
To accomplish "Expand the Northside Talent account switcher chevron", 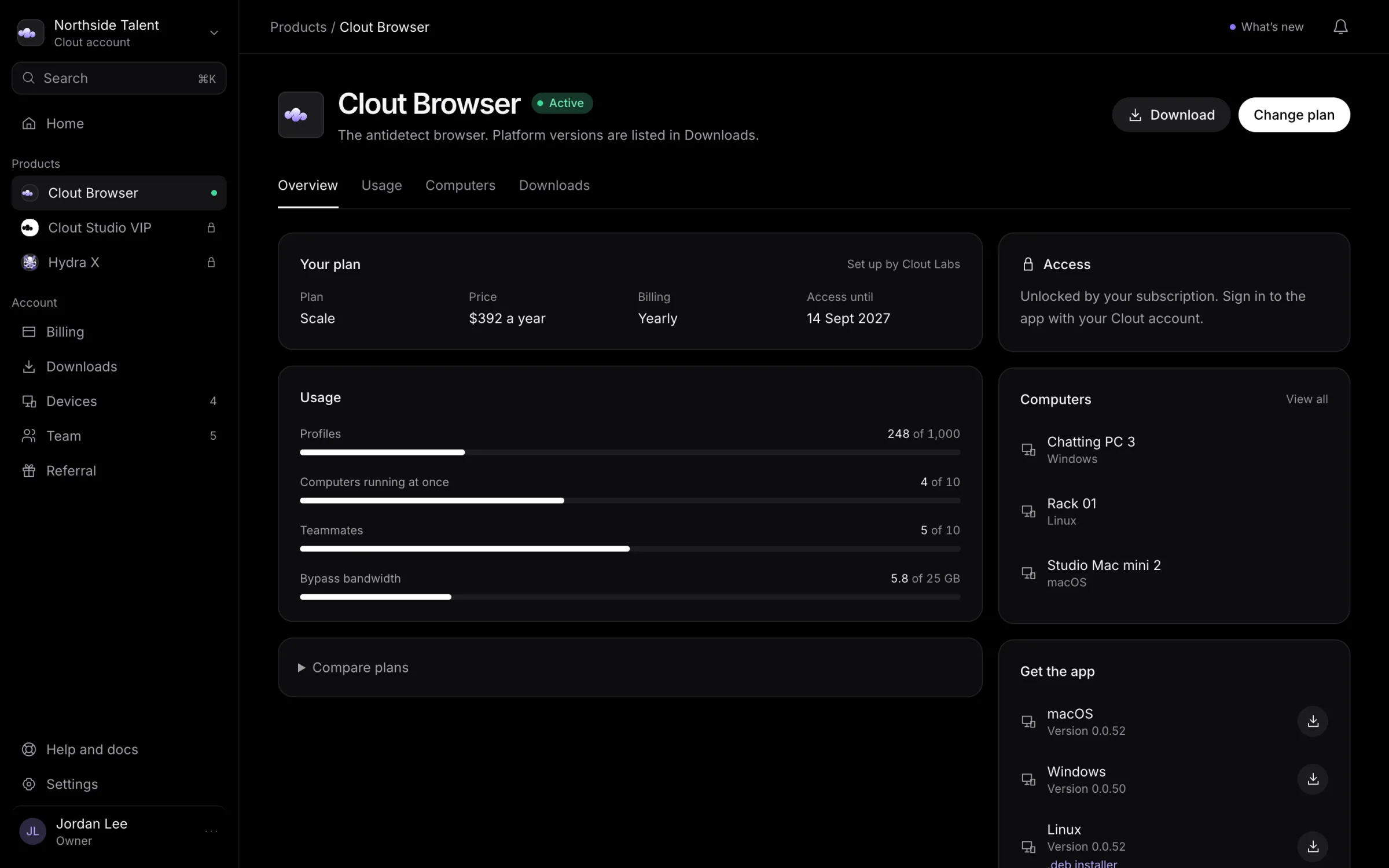I will pyautogui.click(x=214, y=33).
